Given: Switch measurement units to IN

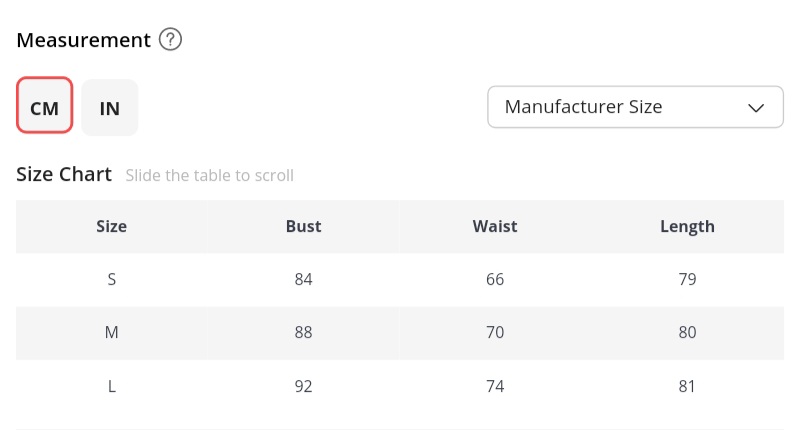Looking at the screenshot, I should pyautogui.click(x=110, y=107).
